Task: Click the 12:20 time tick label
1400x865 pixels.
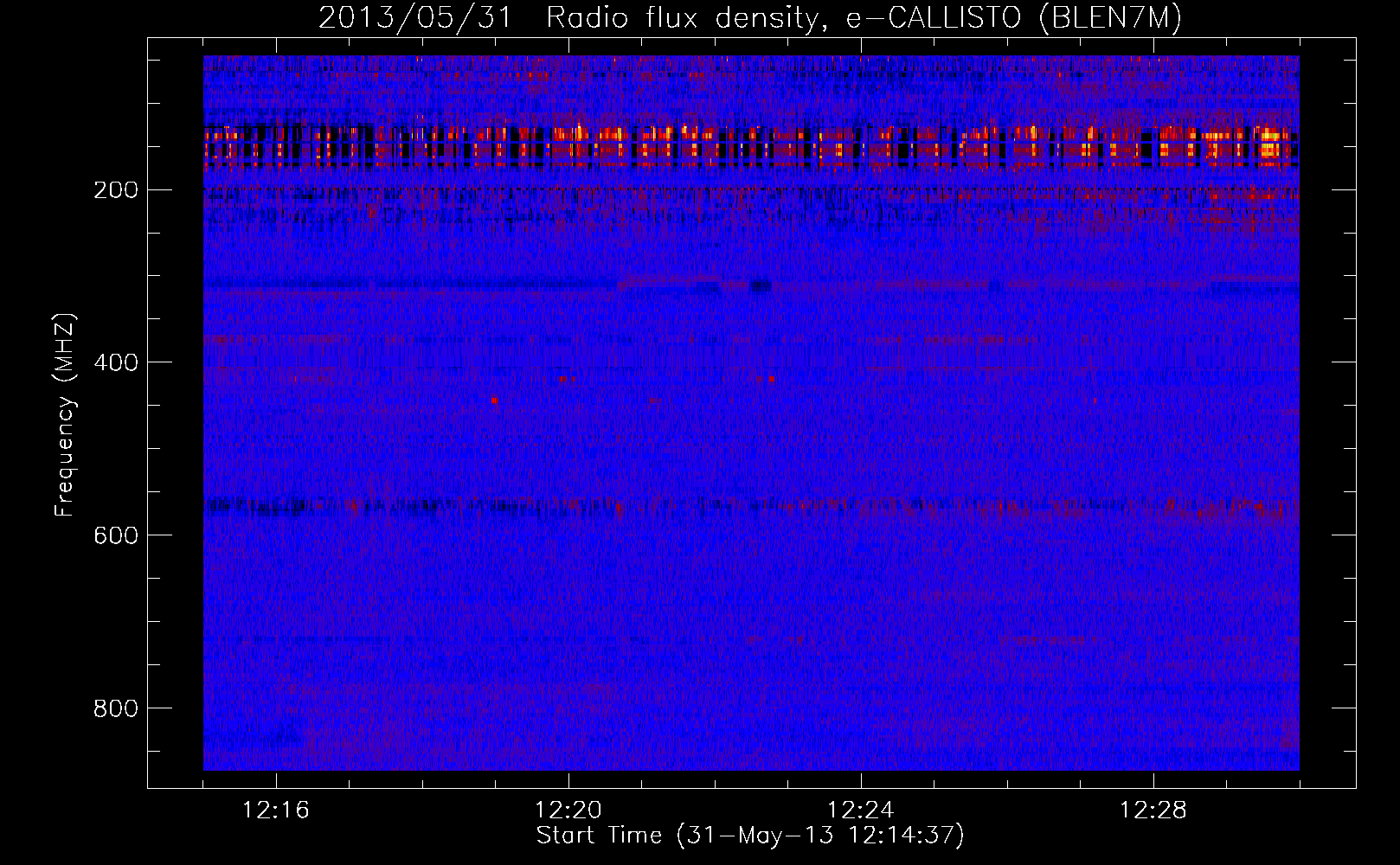Action: click(x=568, y=811)
